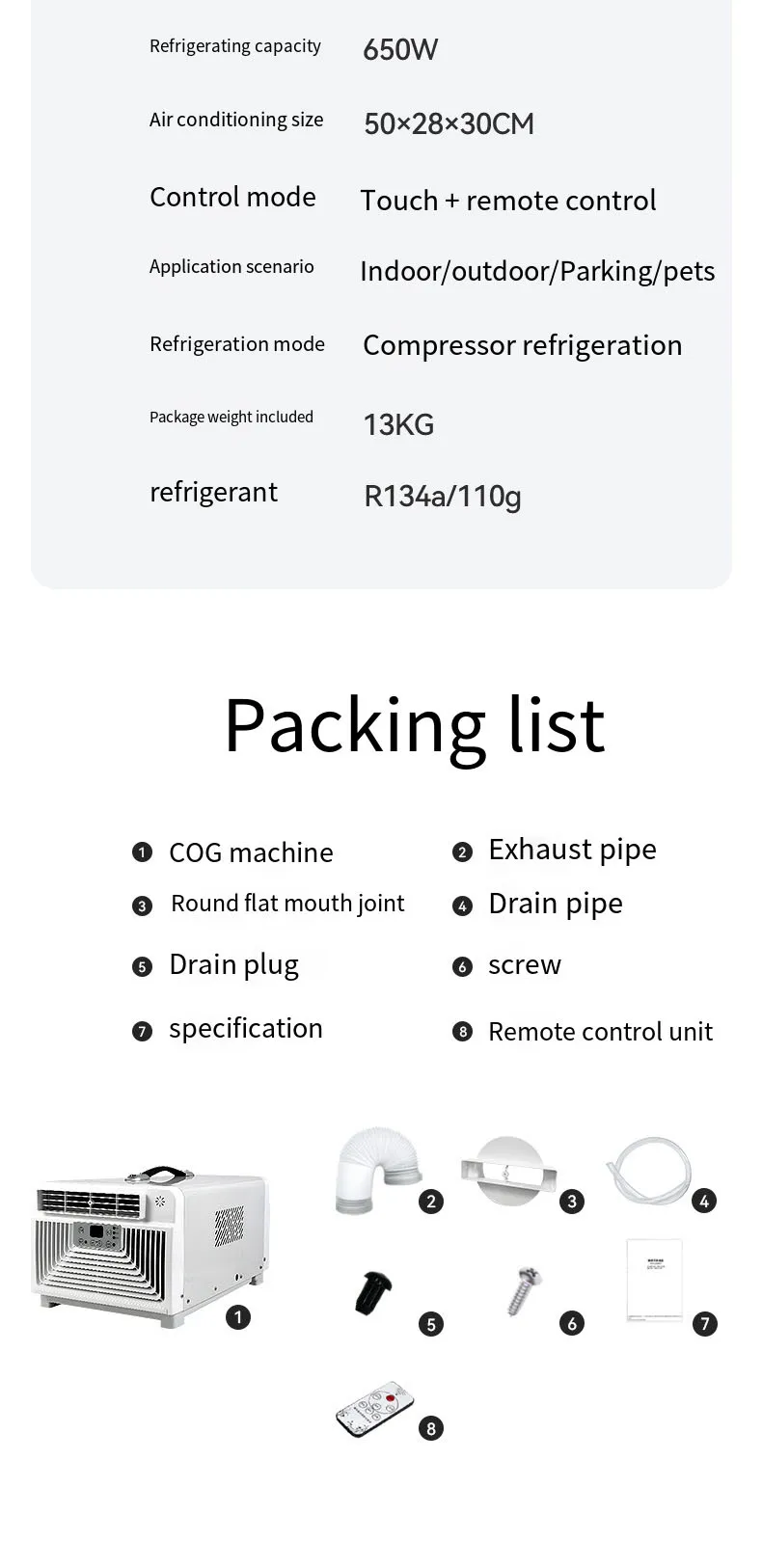Click the '13KG' package weight value
762x1568 pixels.
[x=398, y=424]
